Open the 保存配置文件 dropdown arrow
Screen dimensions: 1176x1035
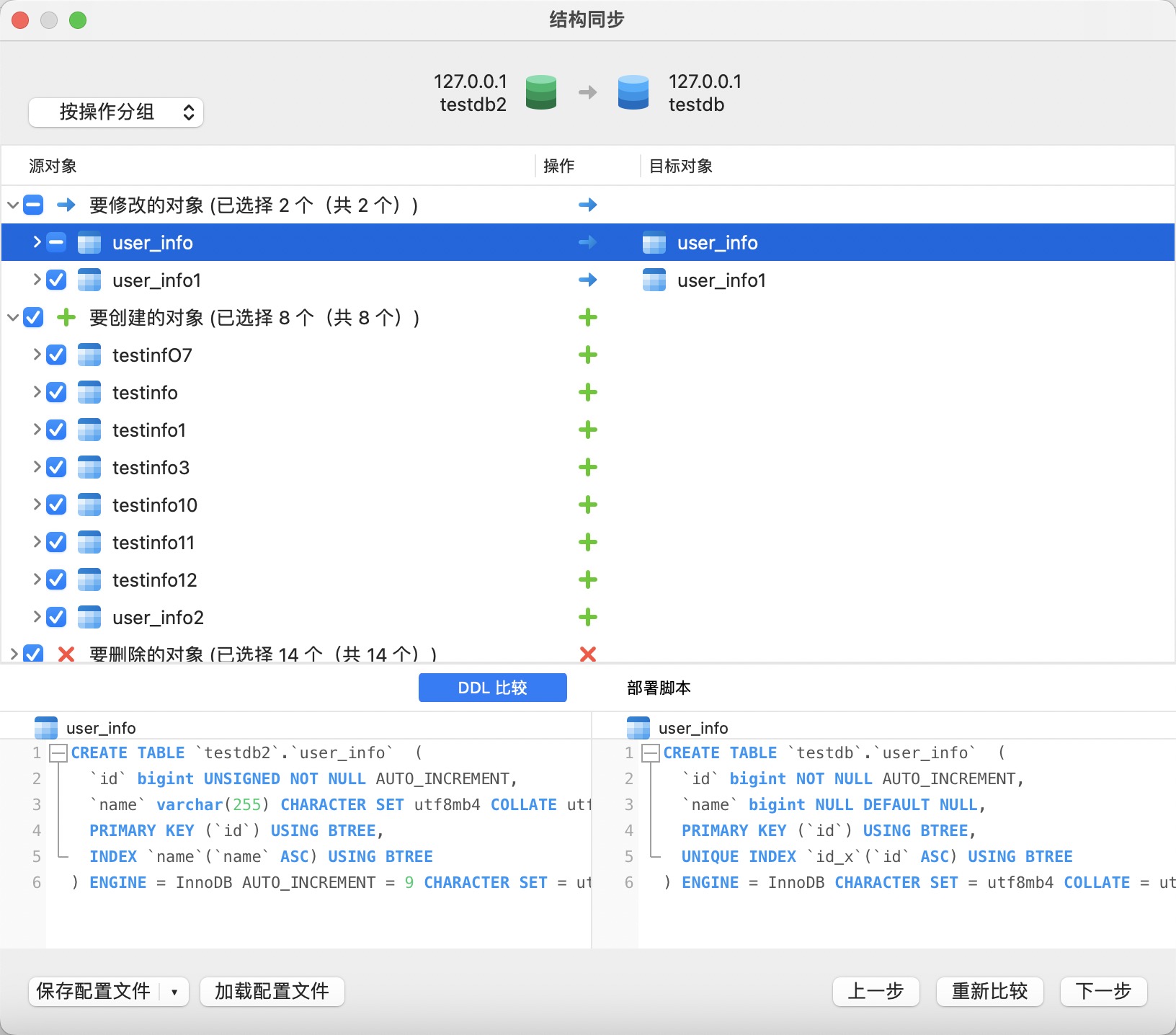coord(174,992)
